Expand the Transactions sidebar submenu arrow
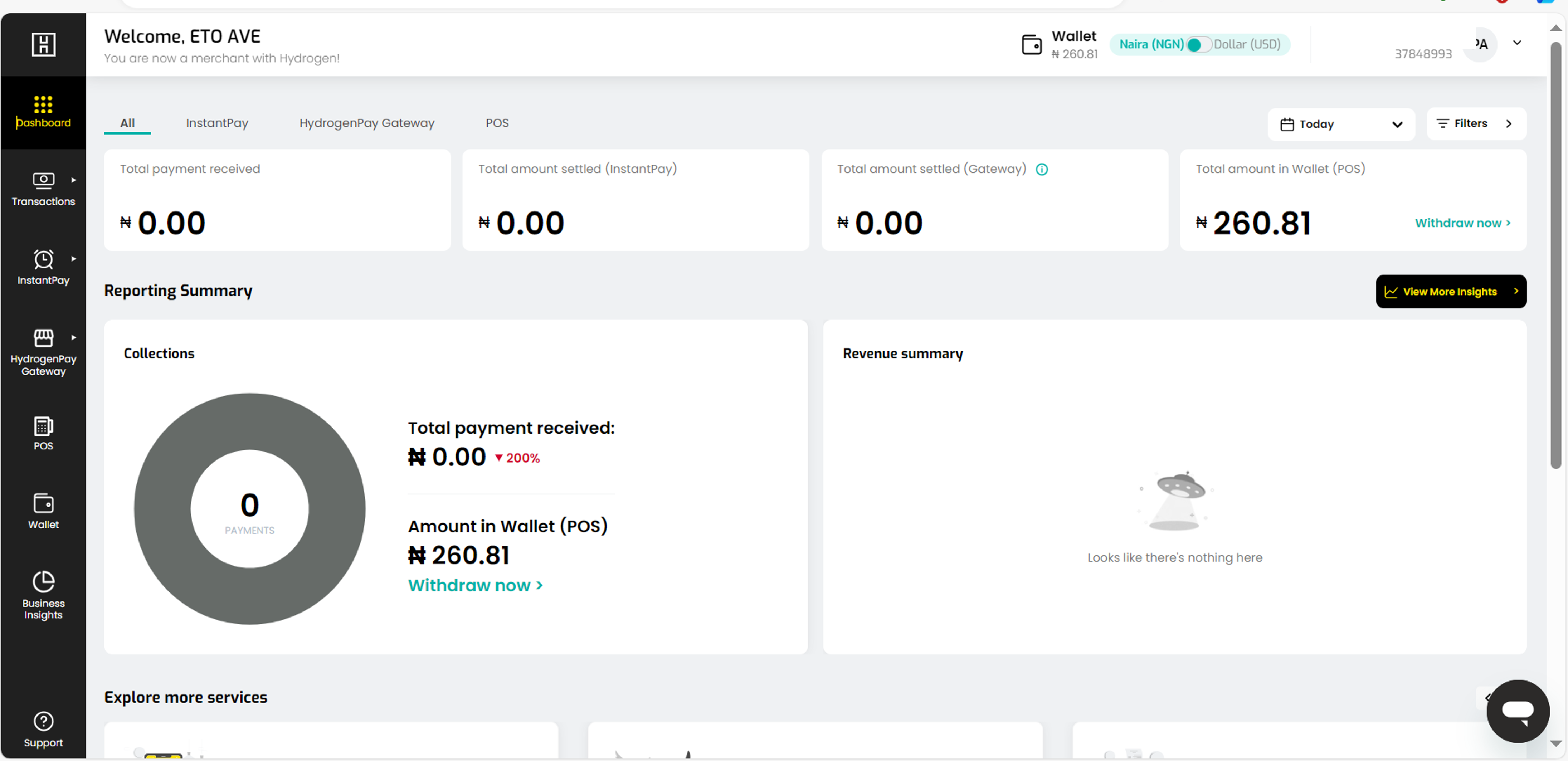 pyautogui.click(x=74, y=180)
